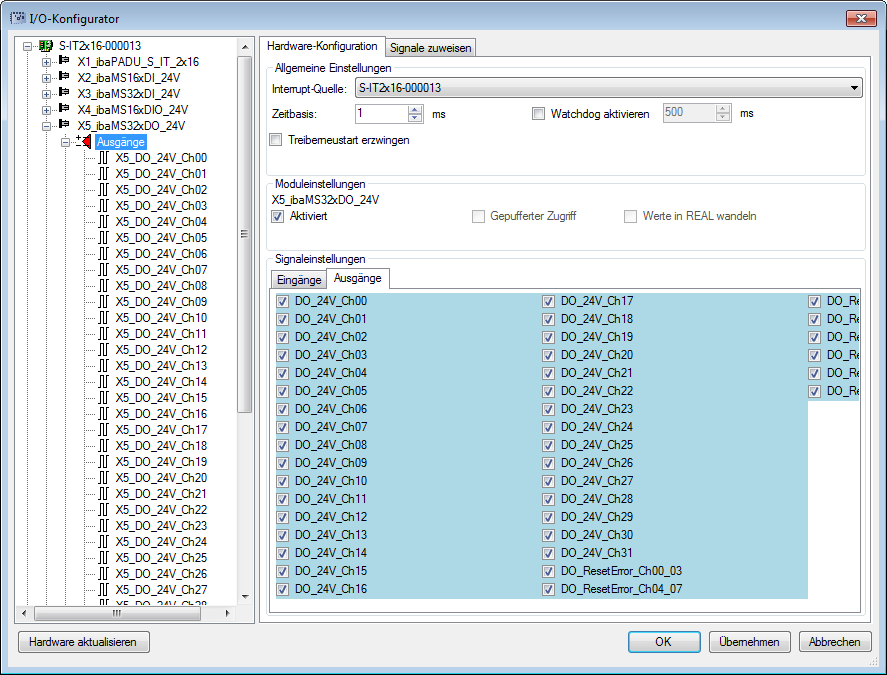Open the Interrupt-Quelle dropdown

pyautogui.click(x=853, y=89)
